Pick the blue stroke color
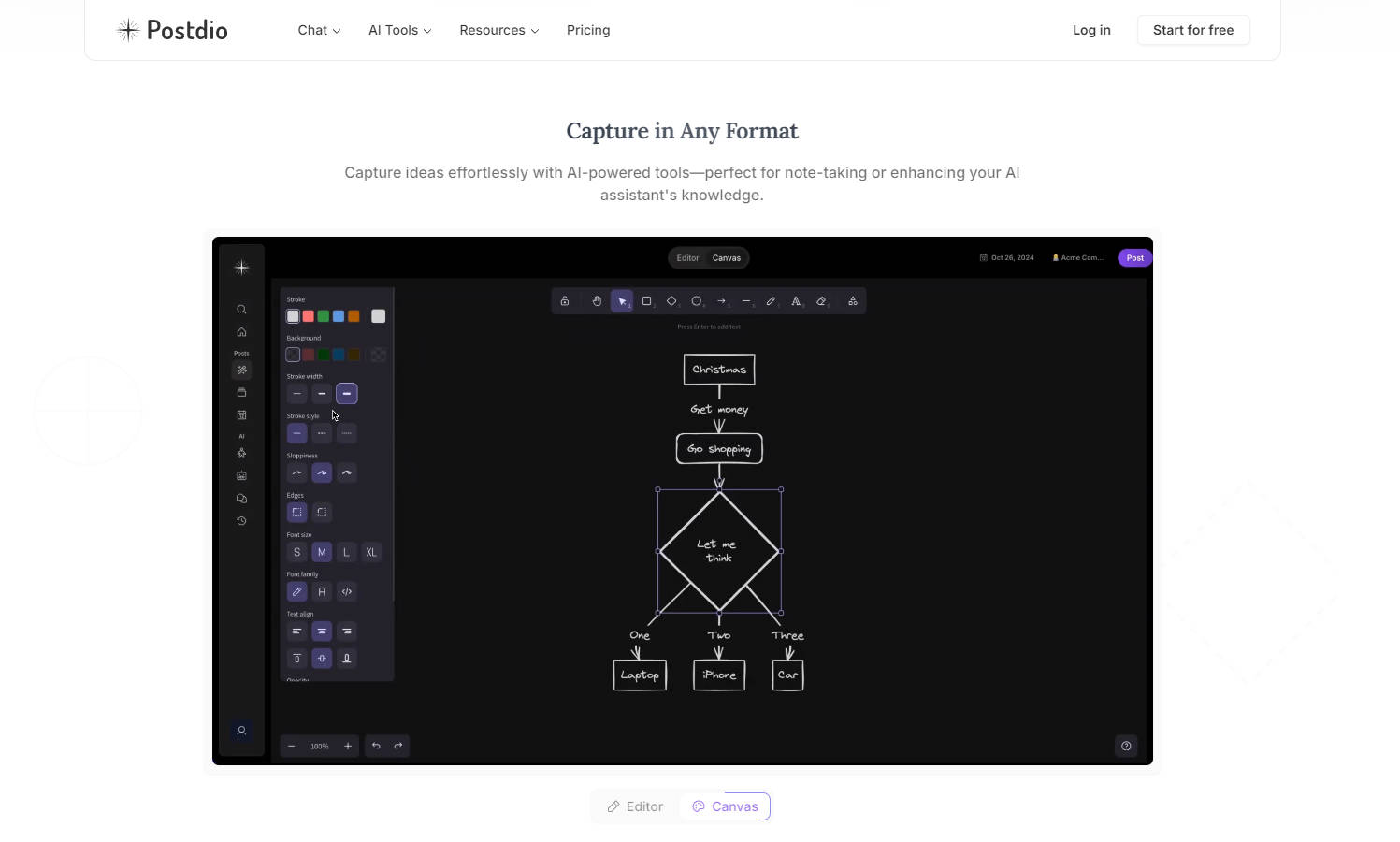This screenshot has width=1400, height=842. pos(339,316)
